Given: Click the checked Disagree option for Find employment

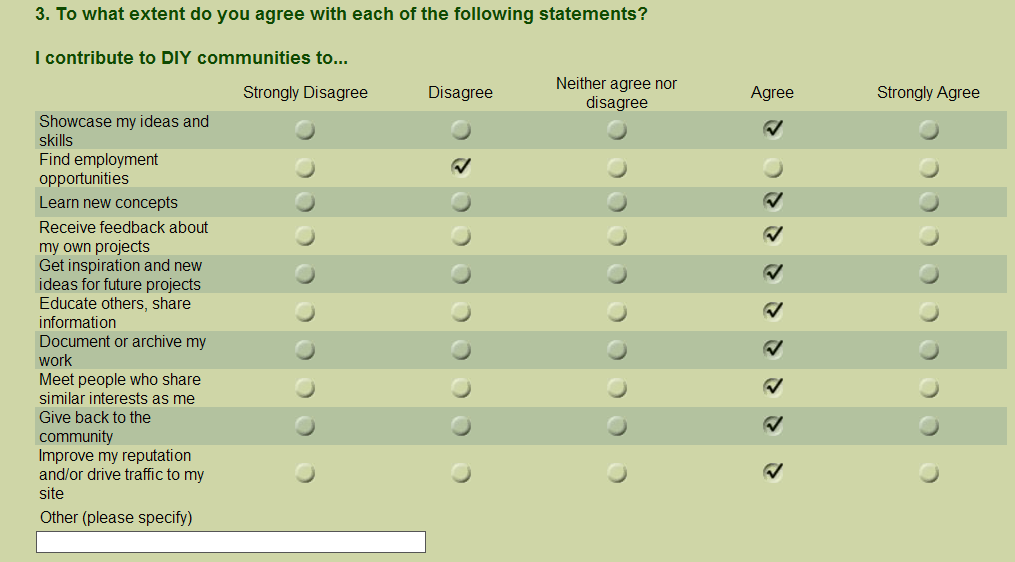Looking at the screenshot, I should pos(461,167).
